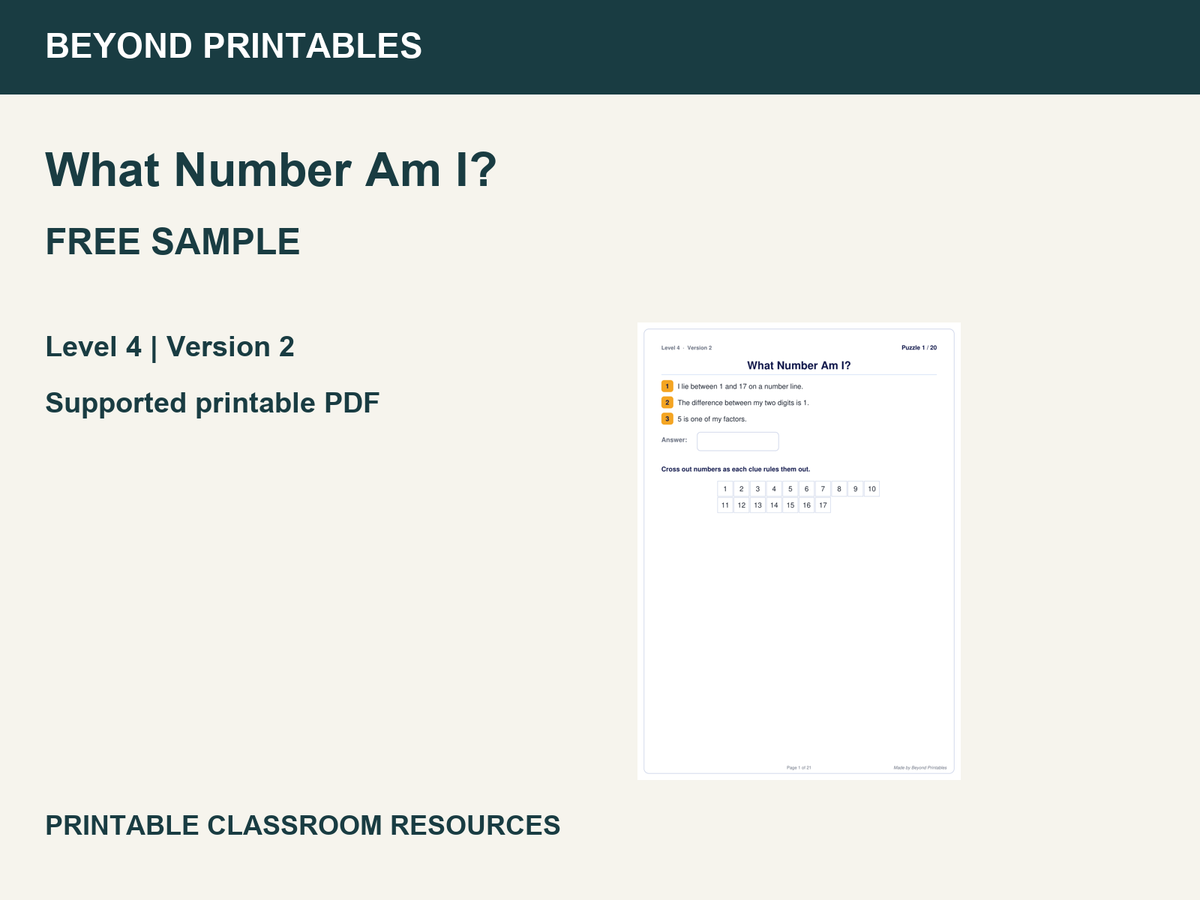Click number cell 12 in the grid
Viewport: 1200px width, 900px height.
pos(741,505)
